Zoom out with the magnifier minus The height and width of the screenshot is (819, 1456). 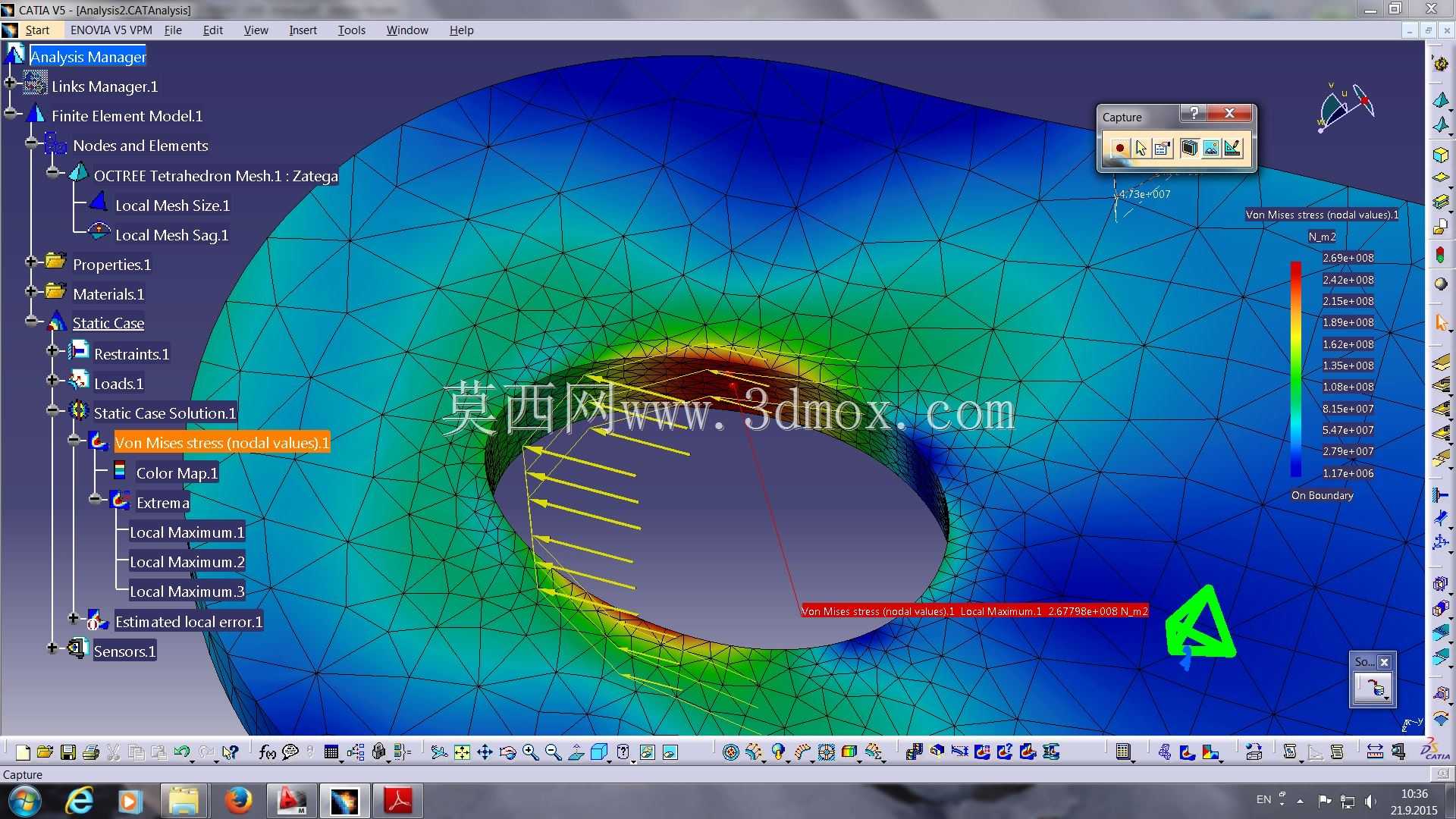point(553,752)
